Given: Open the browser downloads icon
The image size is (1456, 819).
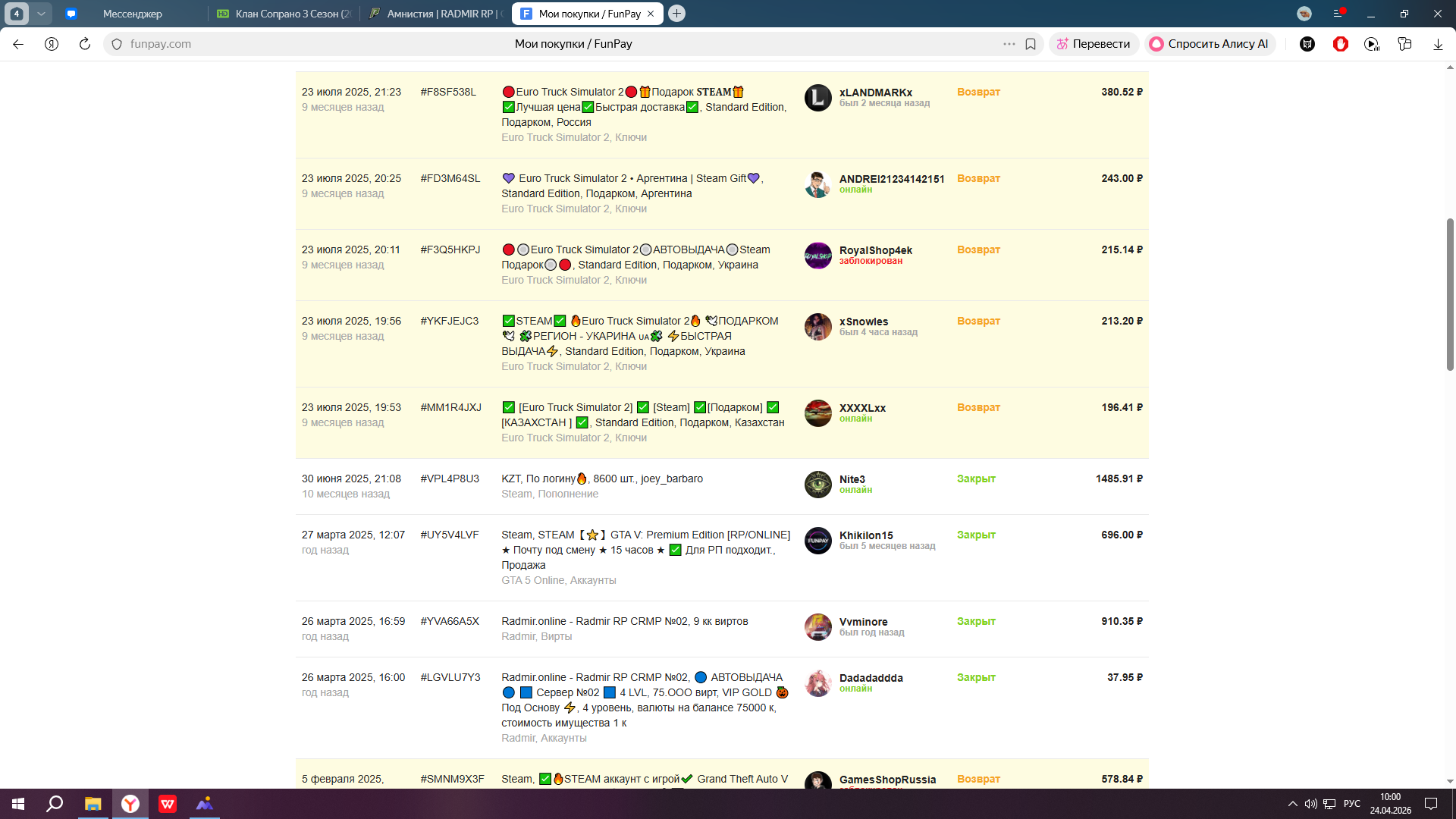Looking at the screenshot, I should pyautogui.click(x=1438, y=44).
